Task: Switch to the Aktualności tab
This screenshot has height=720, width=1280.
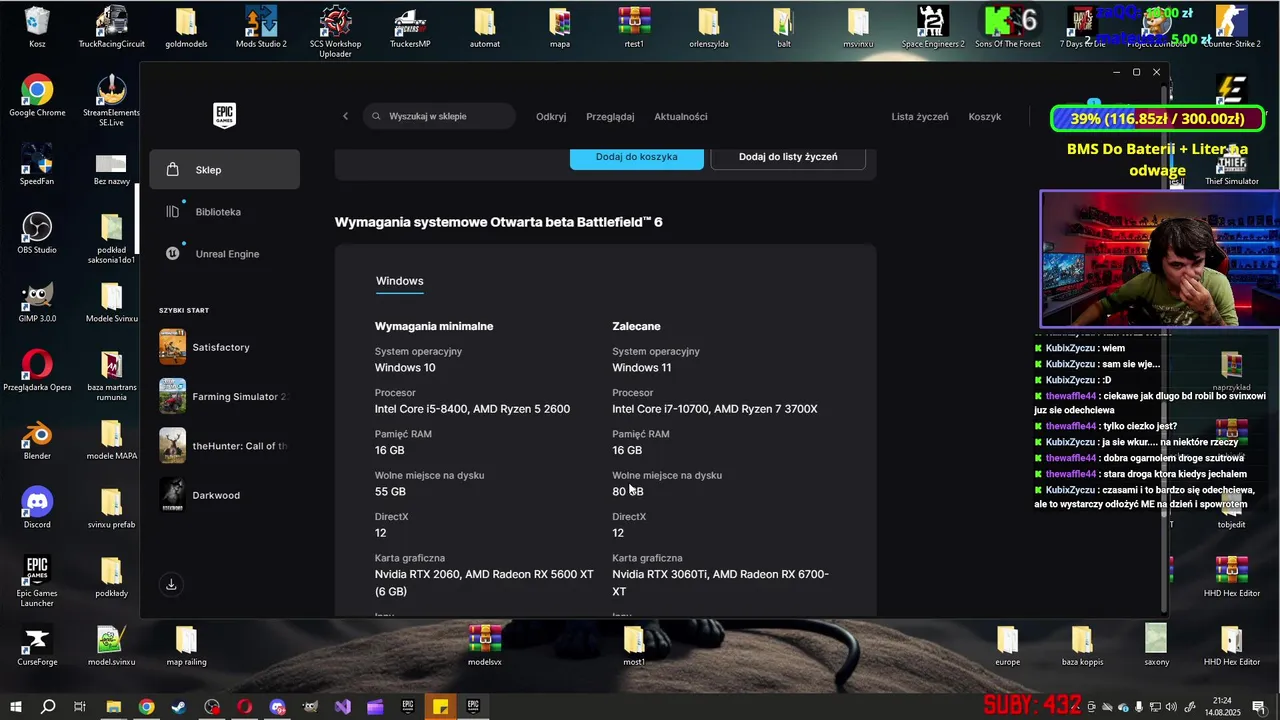Action: [681, 117]
